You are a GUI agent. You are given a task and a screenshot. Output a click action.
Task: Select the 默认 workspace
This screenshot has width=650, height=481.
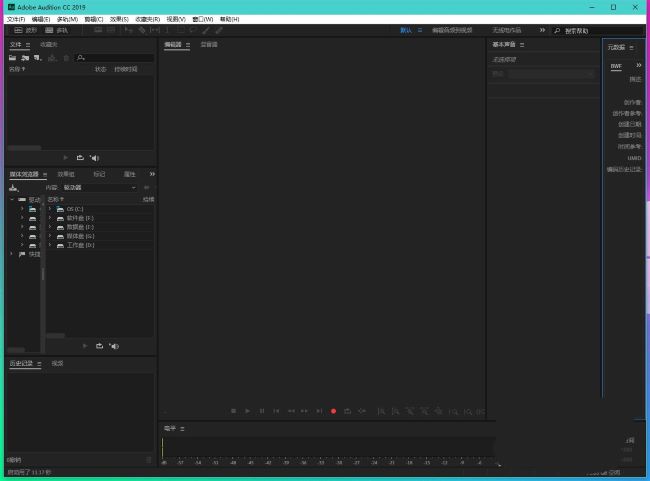406,30
